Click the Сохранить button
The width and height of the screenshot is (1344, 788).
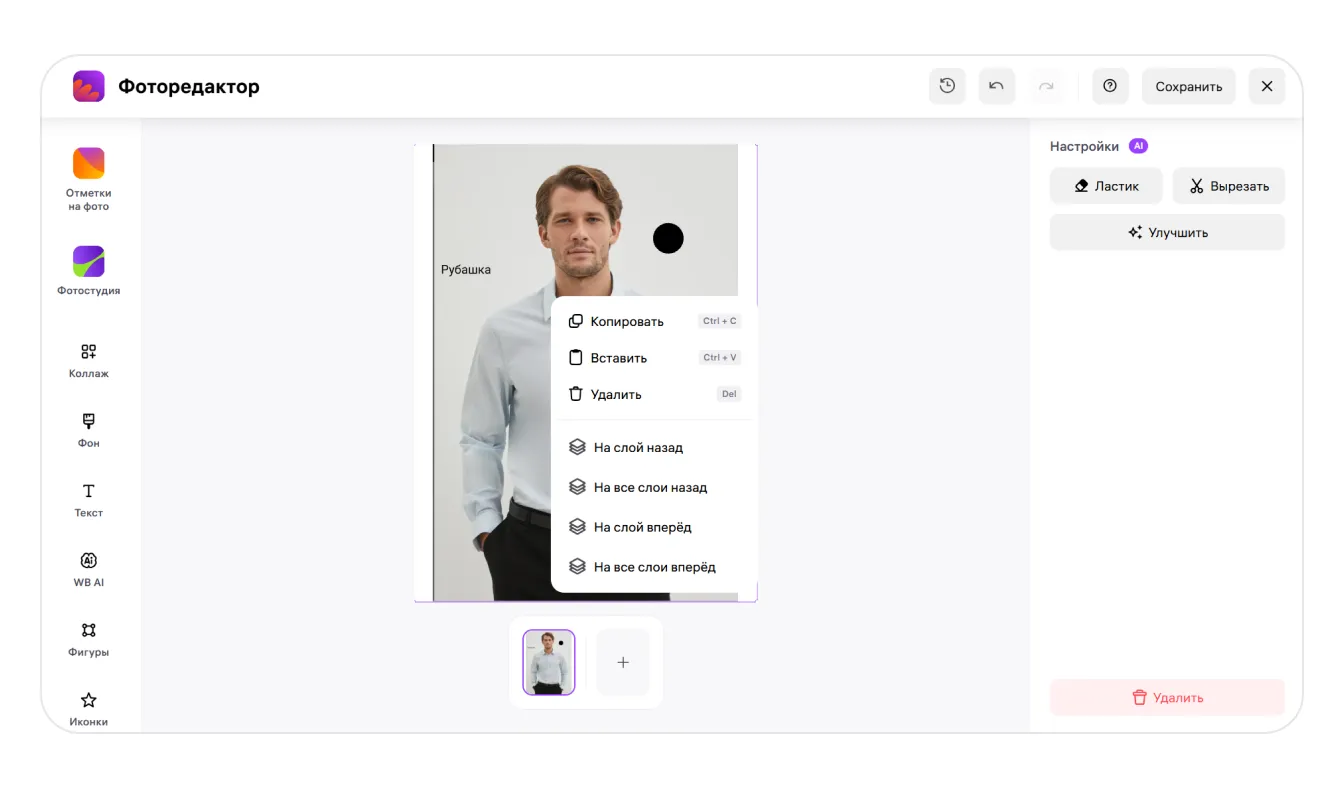pyautogui.click(x=1189, y=86)
